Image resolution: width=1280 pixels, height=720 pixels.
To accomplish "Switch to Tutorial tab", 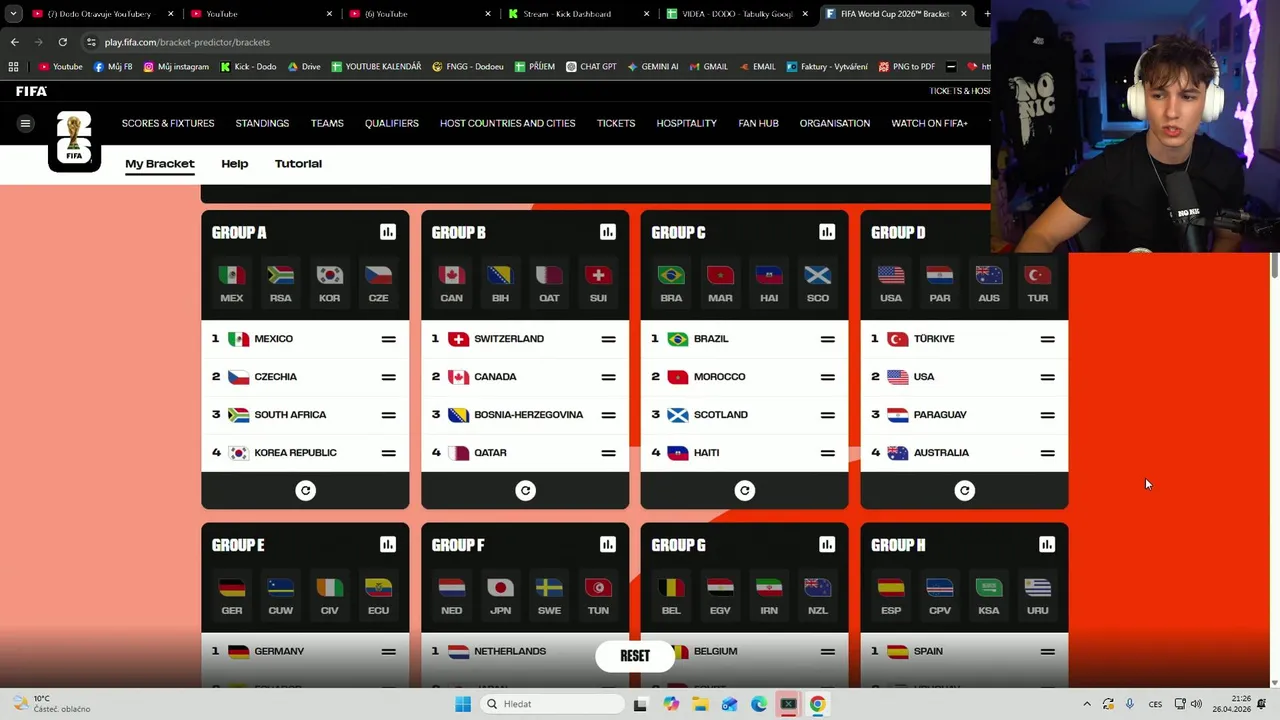I will pos(298,164).
